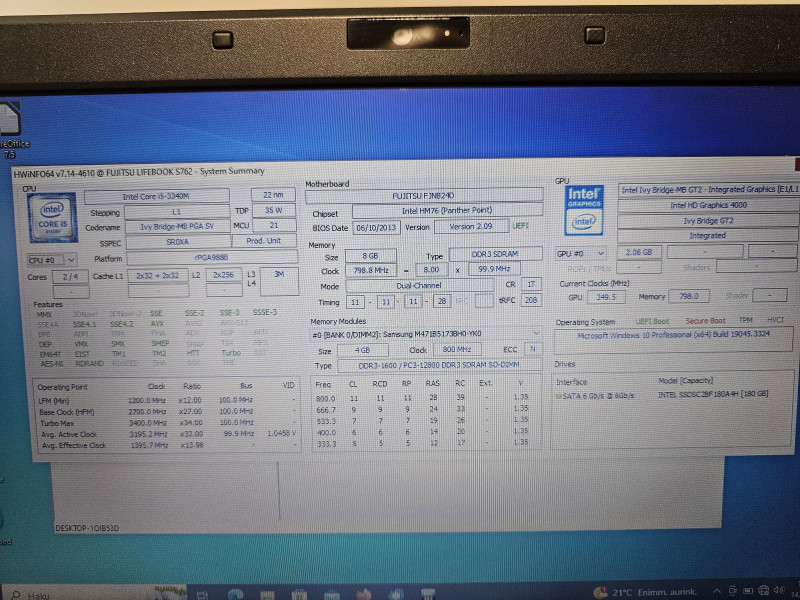The height and width of the screenshot is (600, 800).
Task: Click the Intel Graphics GPU logo
Action: [x=584, y=210]
